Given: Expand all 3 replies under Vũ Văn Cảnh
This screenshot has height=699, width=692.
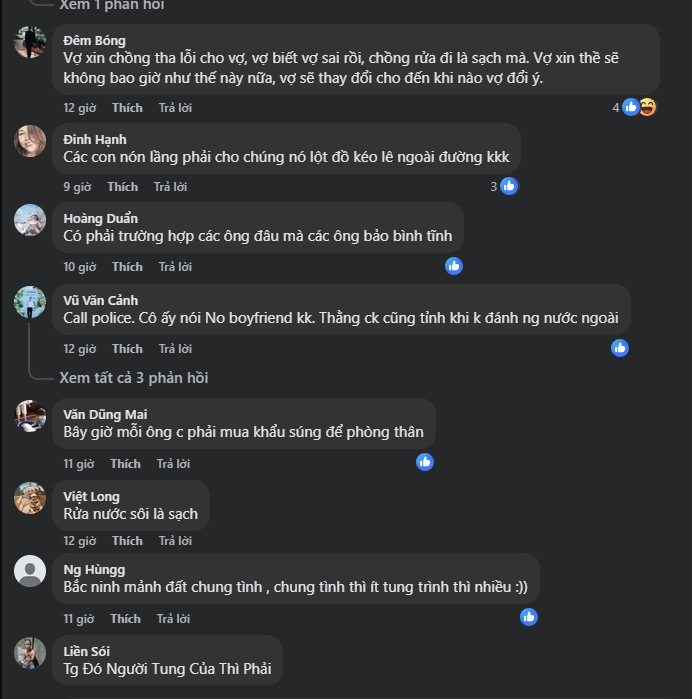Looking at the screenshot, I should point(133,378).
